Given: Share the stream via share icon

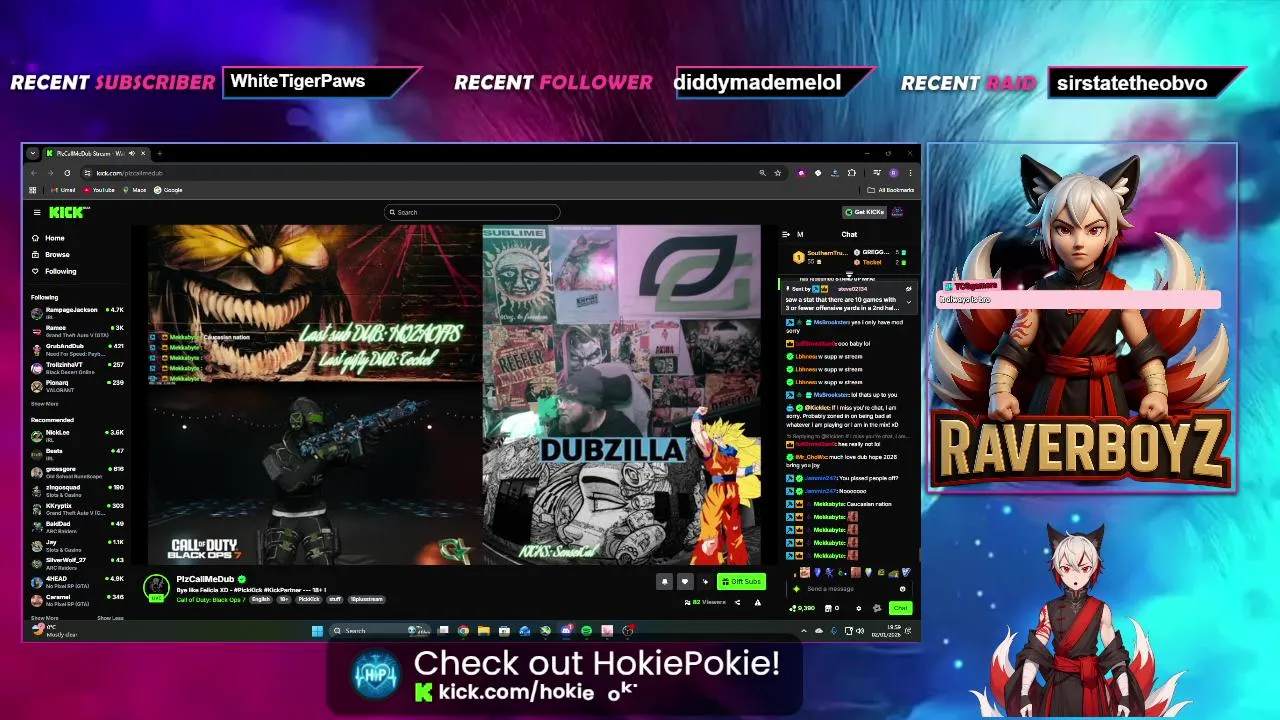Looking at the screenshot, I should (737, 602).
